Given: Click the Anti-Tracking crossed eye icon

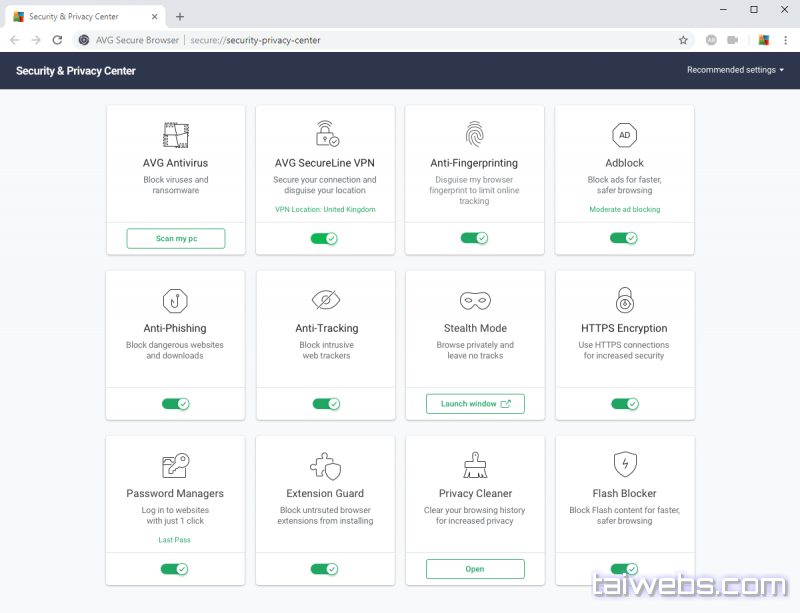Looking at the screenshot, I should click(325, 300).
